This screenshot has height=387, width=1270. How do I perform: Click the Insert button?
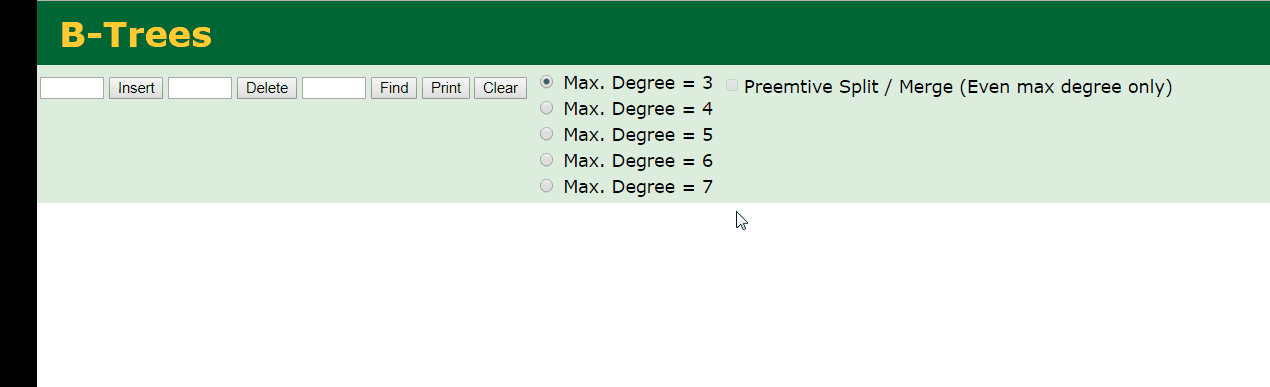(x=136, y=88)
